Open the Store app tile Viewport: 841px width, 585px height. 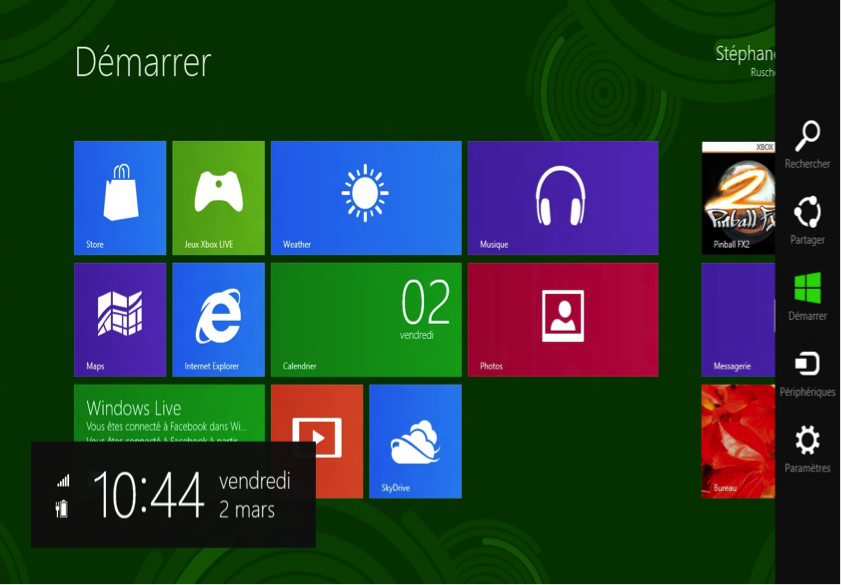(120, 198)
